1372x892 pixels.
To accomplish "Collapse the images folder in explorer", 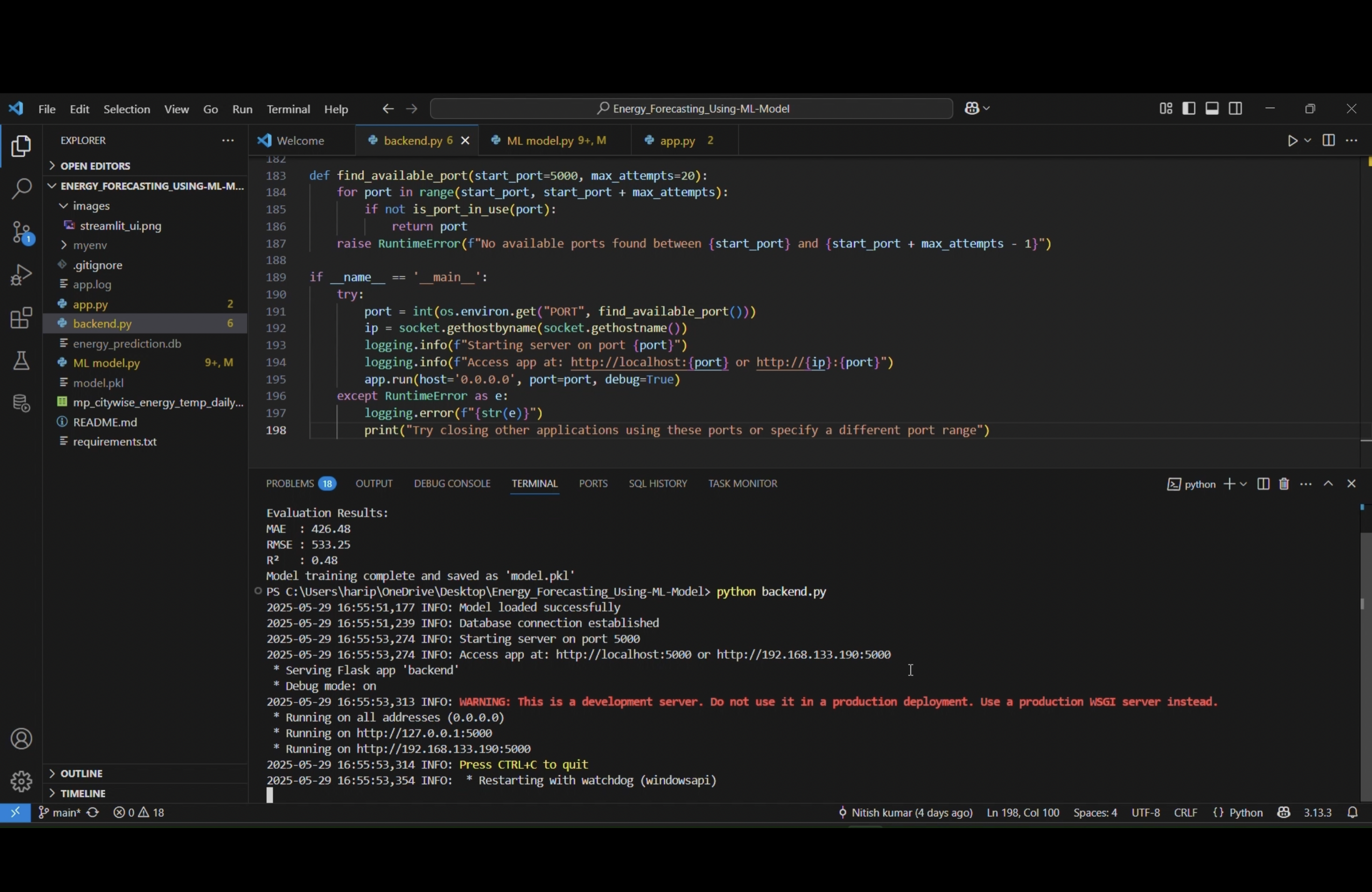I will (91, 206).
